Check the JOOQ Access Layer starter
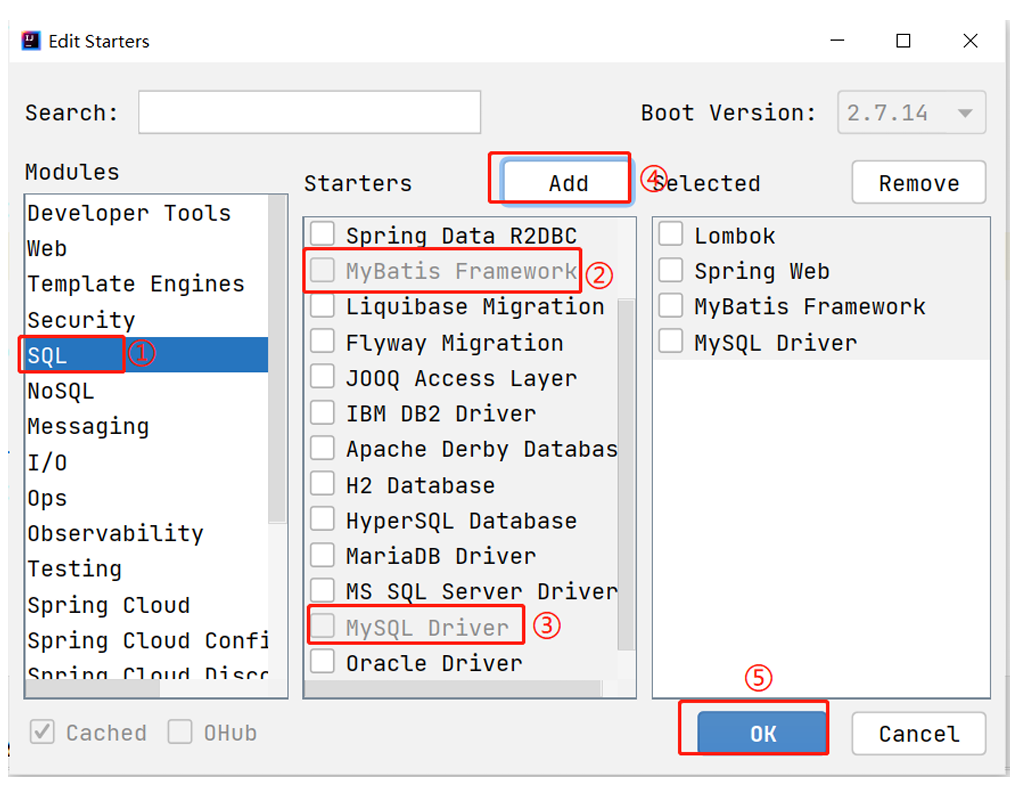This screenshot has height=794, width=1028. [x=322, y=376]
